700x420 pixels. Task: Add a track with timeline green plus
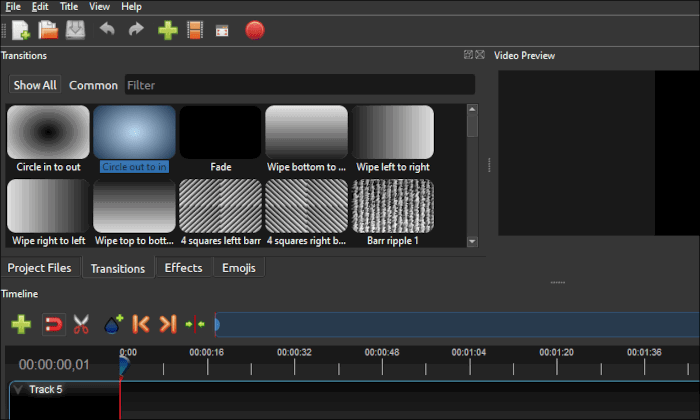(21, 324)
